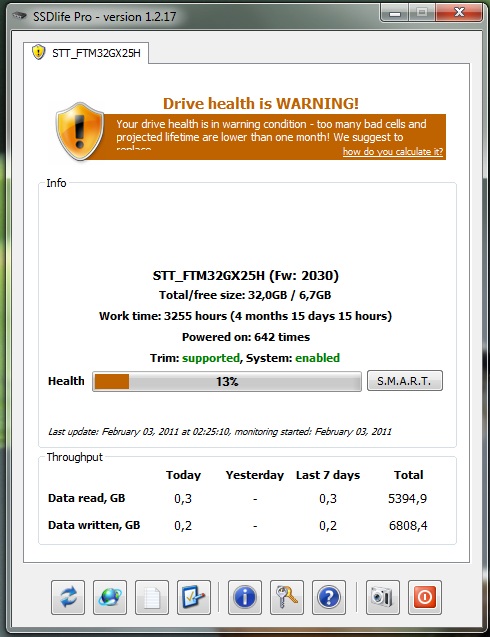Click the orange warning message banner
This screenshot has width=490, height=637.
[268, 137]
